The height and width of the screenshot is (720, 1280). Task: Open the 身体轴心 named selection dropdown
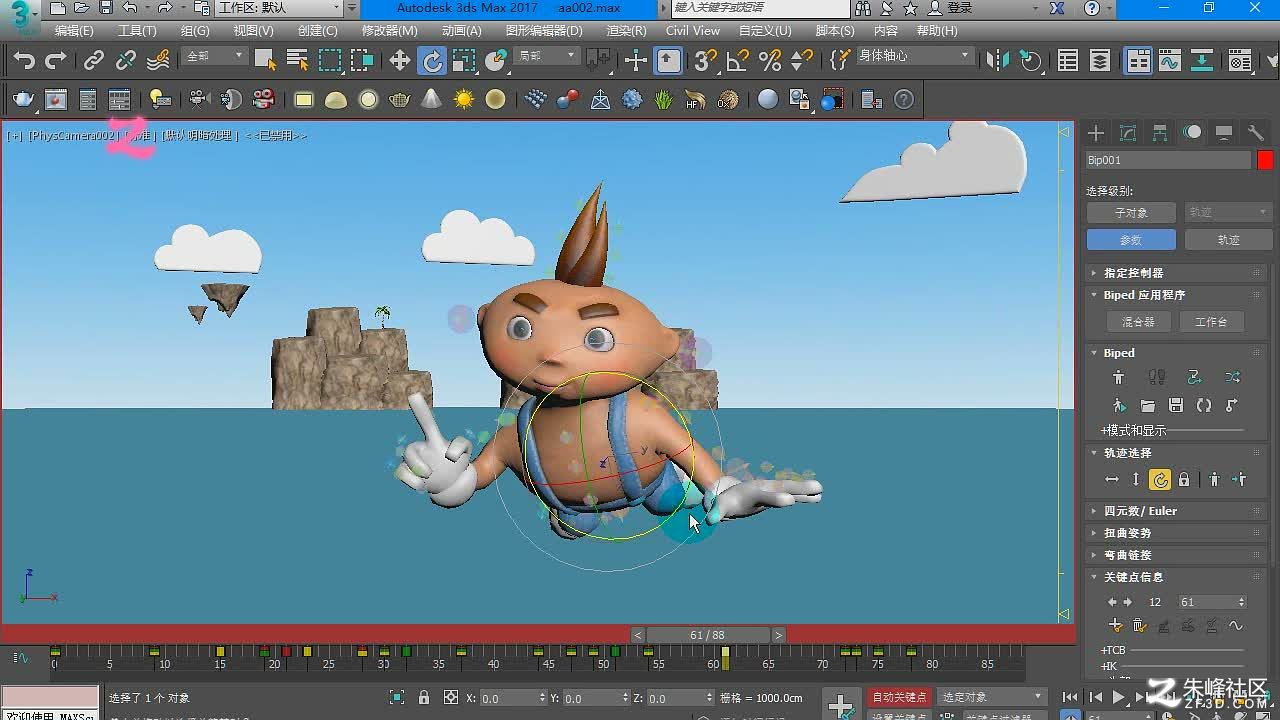pyautogui.click(x=914, y=56)
